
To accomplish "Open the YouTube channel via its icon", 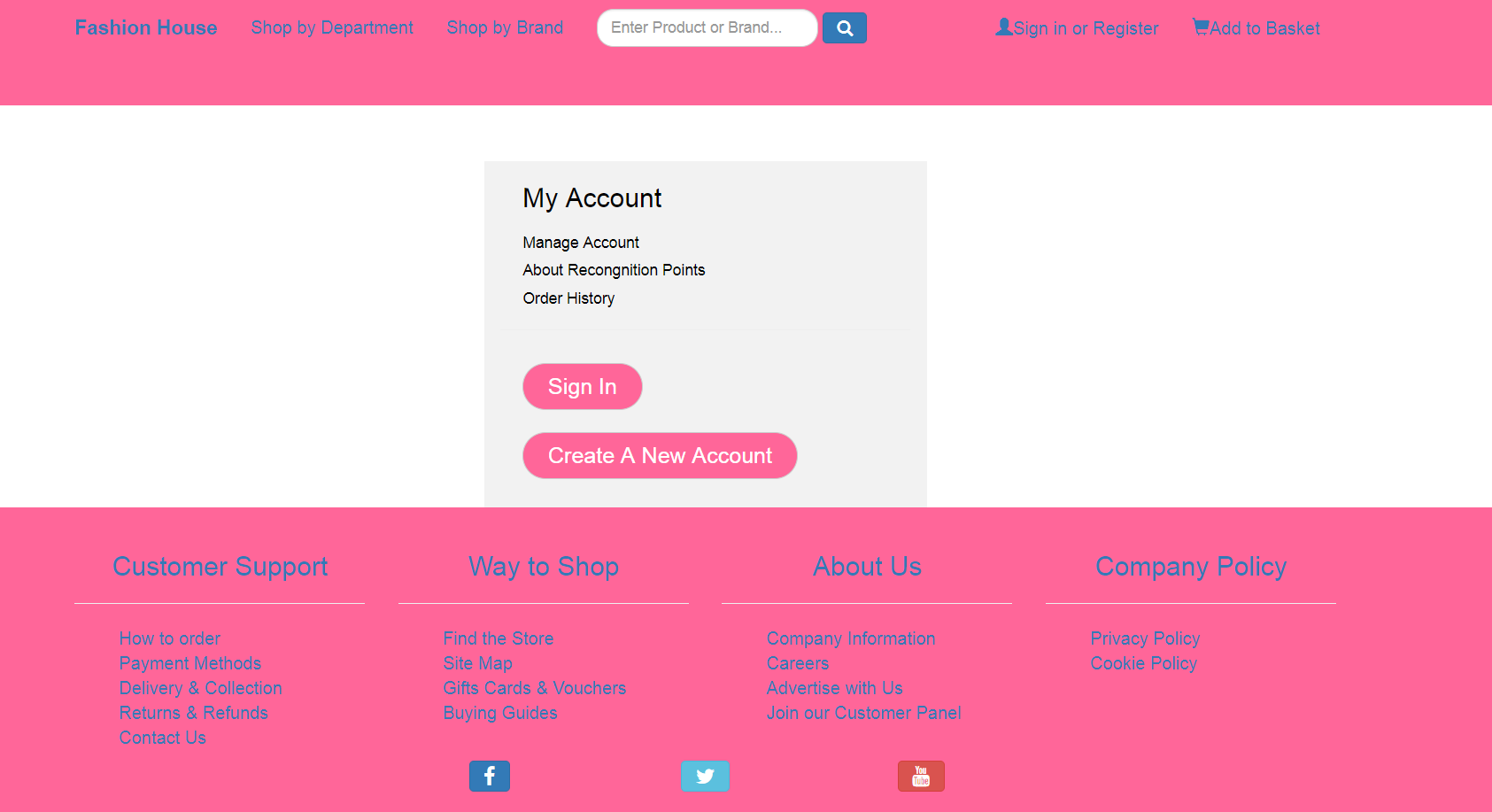I will [921, 776].
